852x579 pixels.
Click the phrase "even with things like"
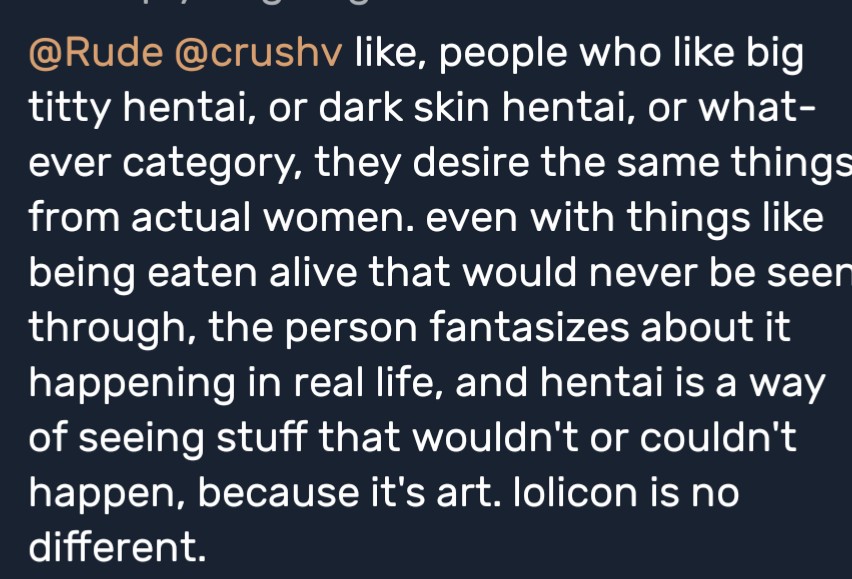626,218
